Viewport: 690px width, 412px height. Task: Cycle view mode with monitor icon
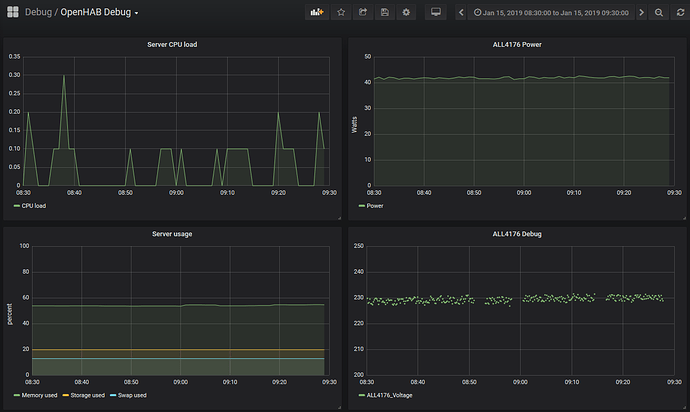(436, 12)
